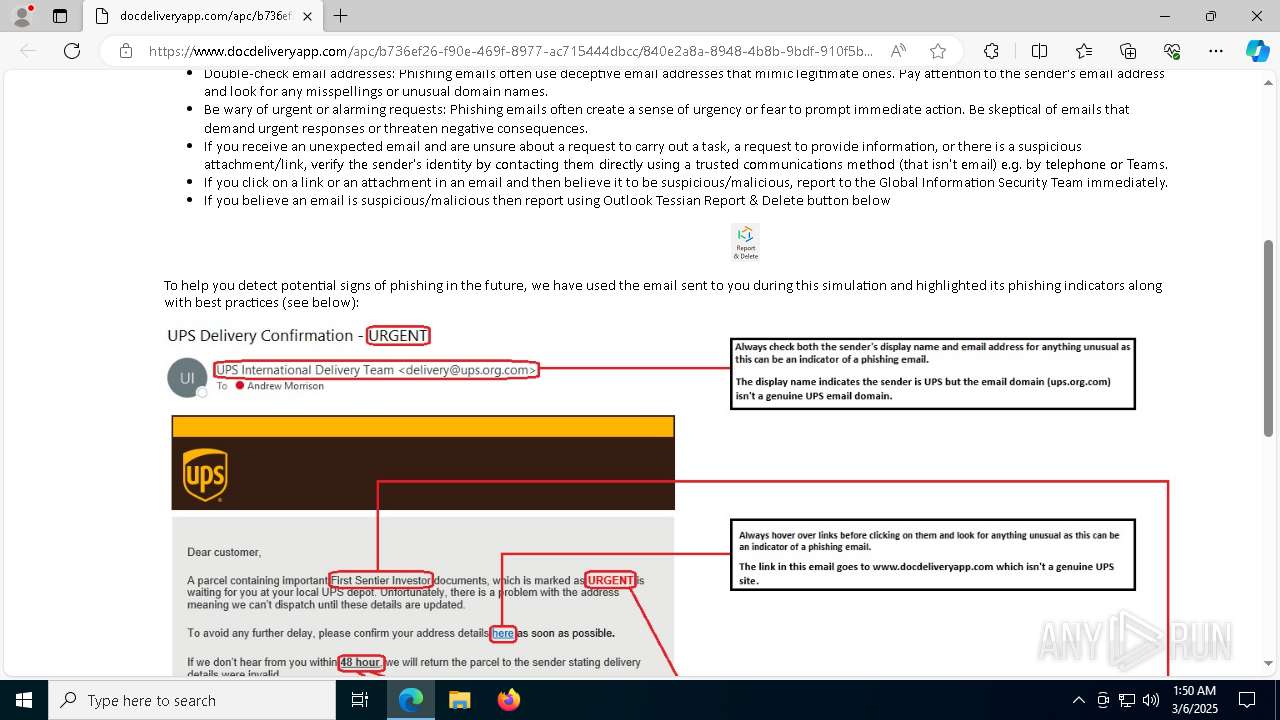This screenshot has width=1280, height=720.
Task: Click the back navigation arrow
Action: tap(28, 51)
